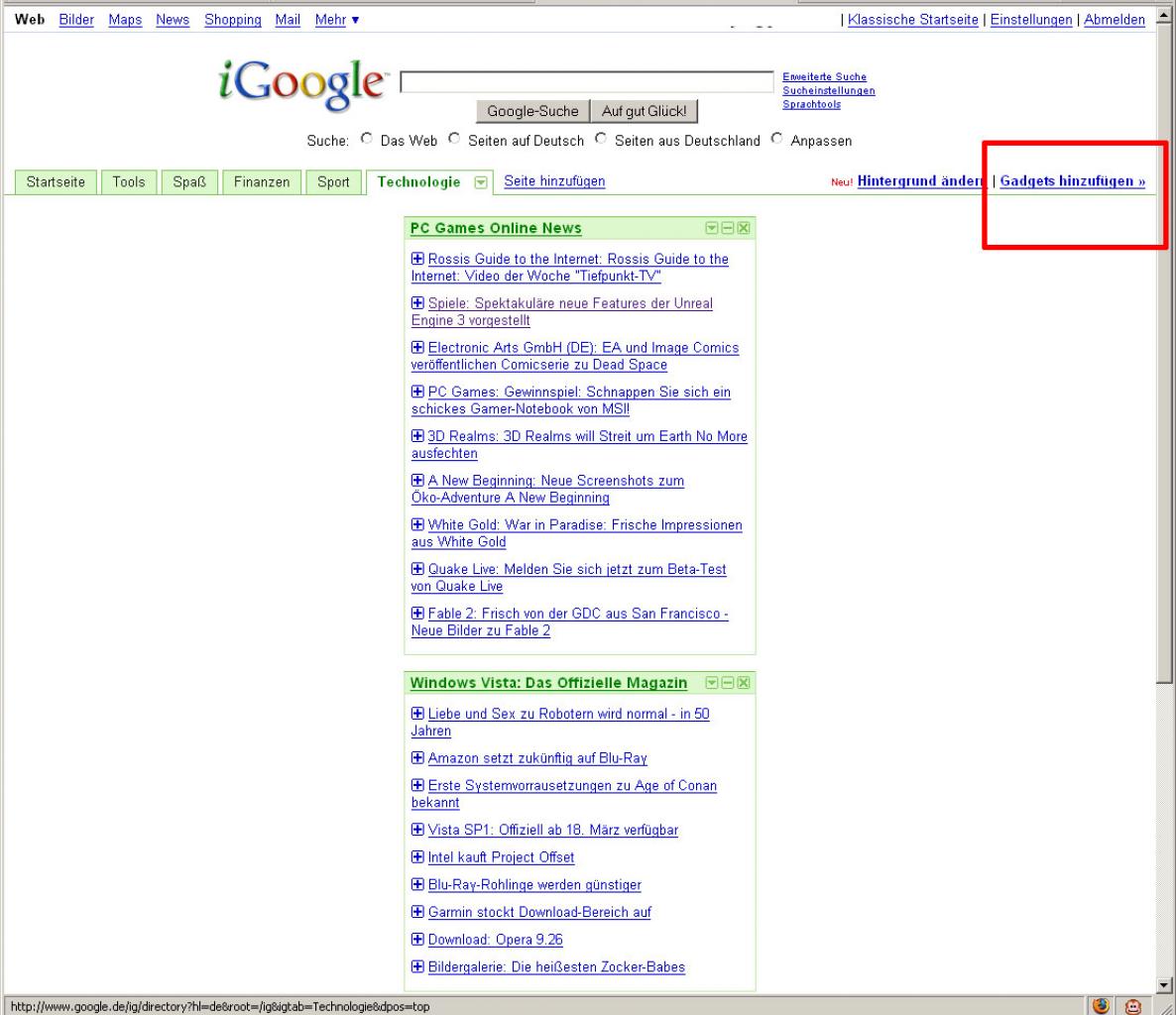Image resolution: width=1176 pixels, height=1015 pixels.
Task: Expand plus icon beside PC Games Gewinnspiel story
Action: click(x=417, y=392)
